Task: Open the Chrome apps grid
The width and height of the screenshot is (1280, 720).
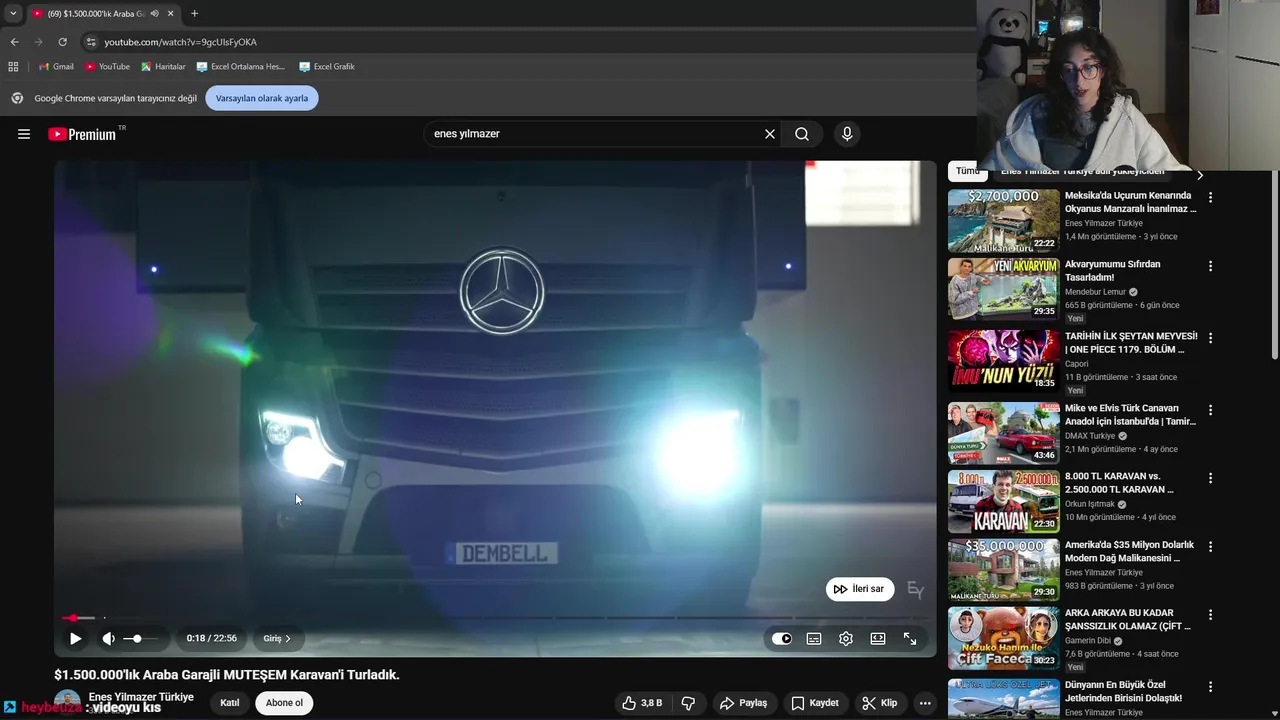Action: coord(13,67)
